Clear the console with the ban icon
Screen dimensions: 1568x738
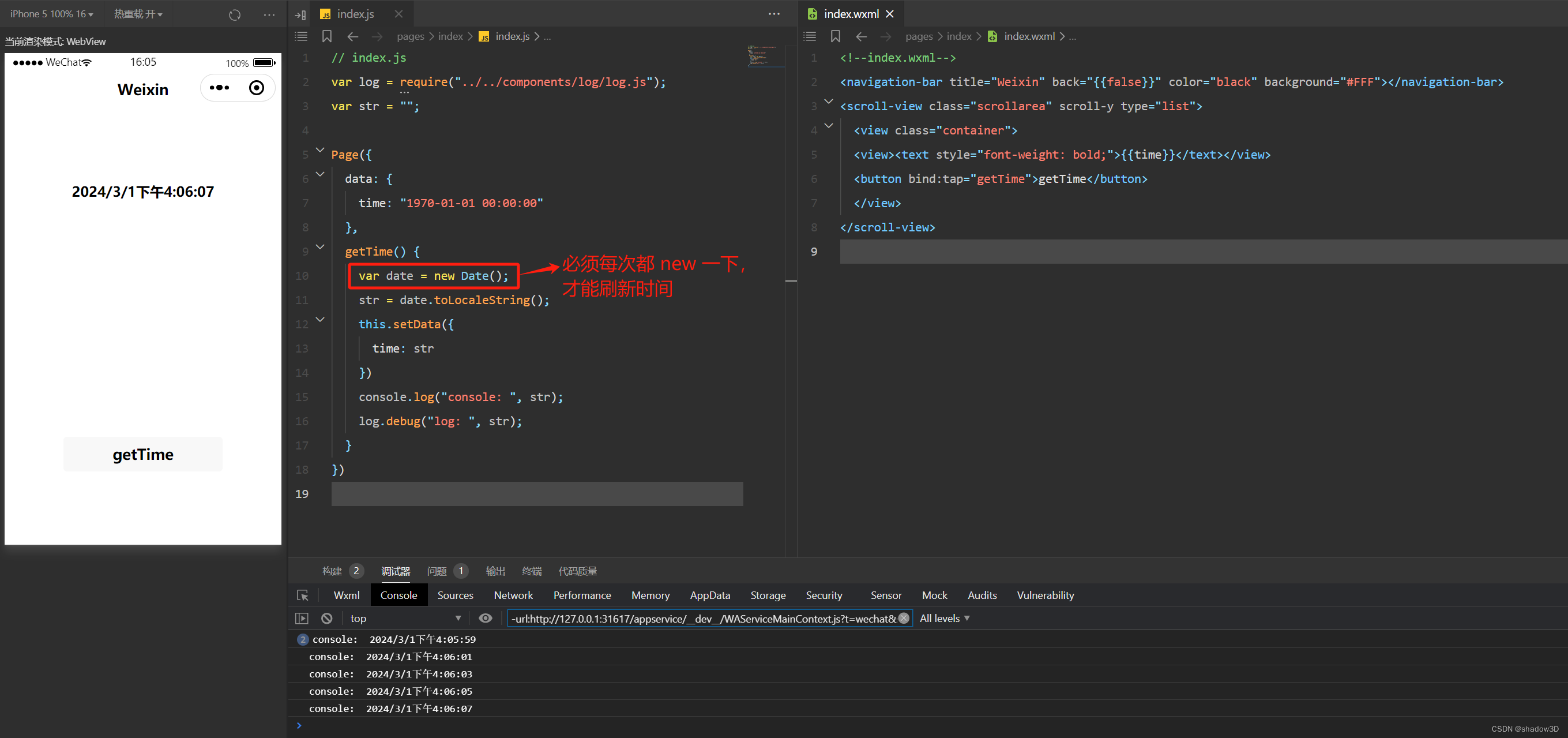point(327,618)
